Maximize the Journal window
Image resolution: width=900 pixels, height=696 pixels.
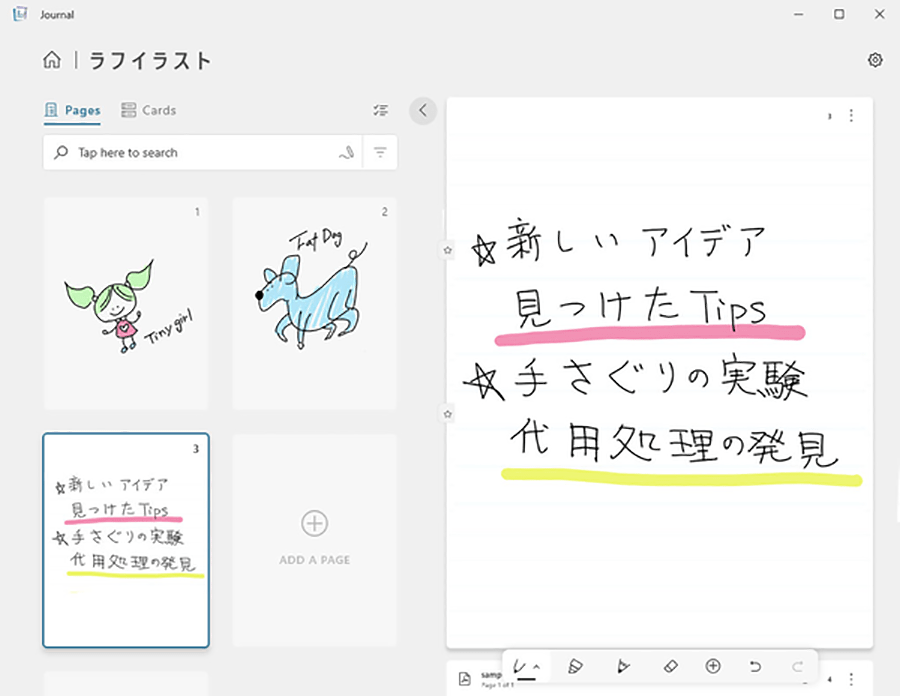click(839, 14)
